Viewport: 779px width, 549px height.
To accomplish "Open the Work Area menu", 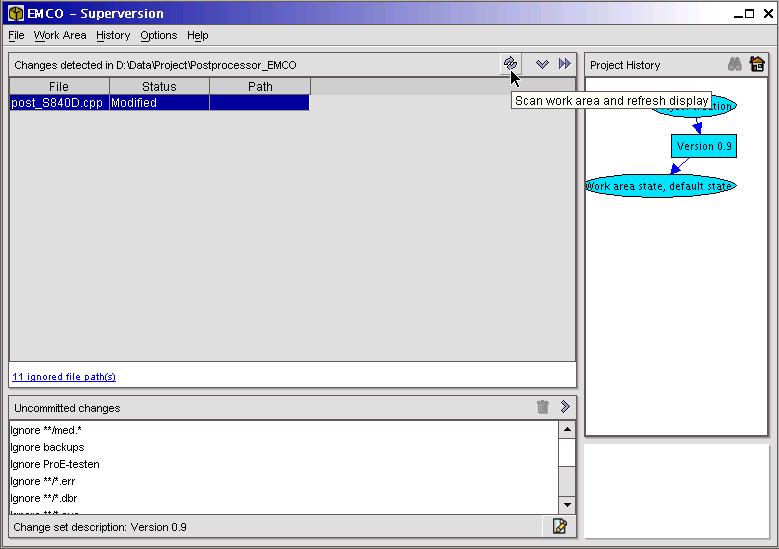I will coord(60,35).
